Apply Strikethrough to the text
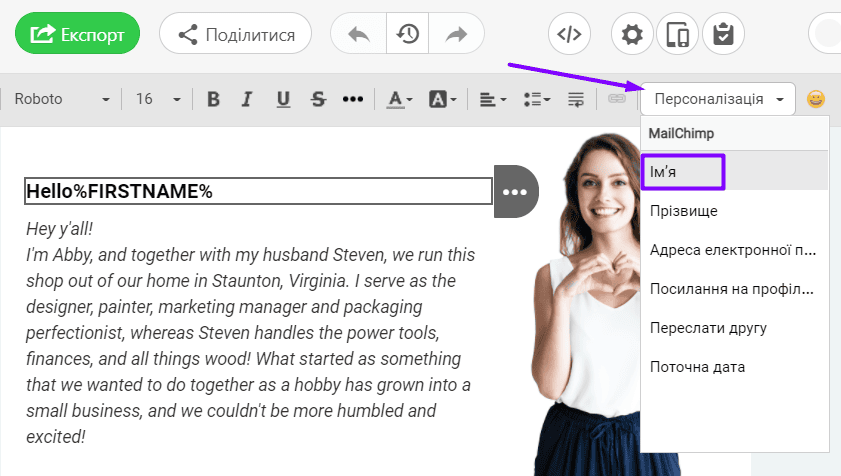841x476 pixels. [318, 99]
